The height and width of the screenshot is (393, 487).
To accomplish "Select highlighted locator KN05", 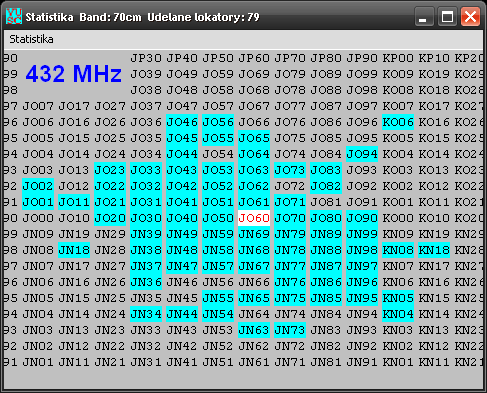I will coord(398,298).
